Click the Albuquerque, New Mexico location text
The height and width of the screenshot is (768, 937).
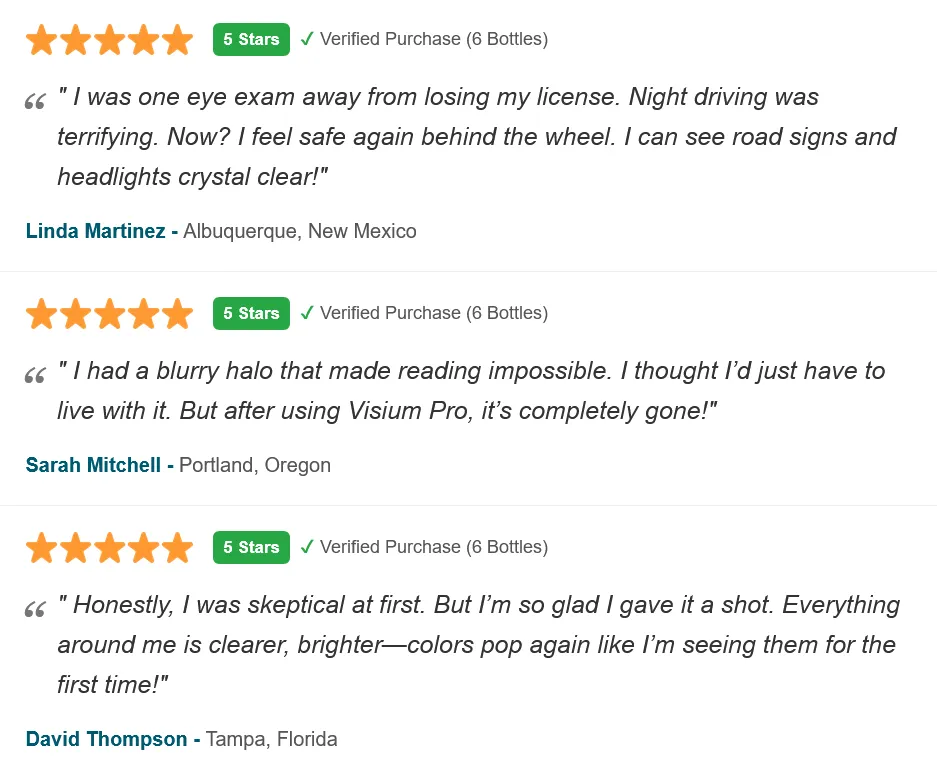300,231
